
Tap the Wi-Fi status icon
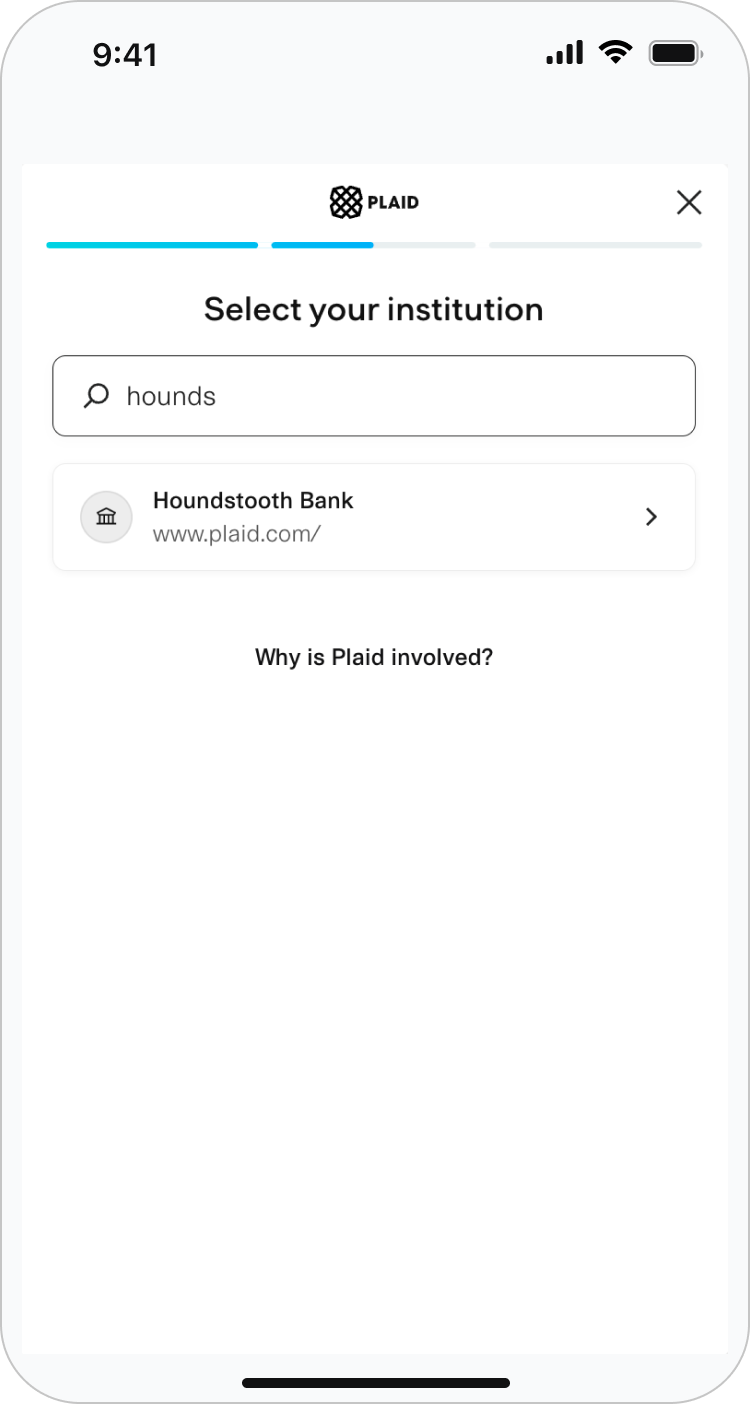pos(615,52)
